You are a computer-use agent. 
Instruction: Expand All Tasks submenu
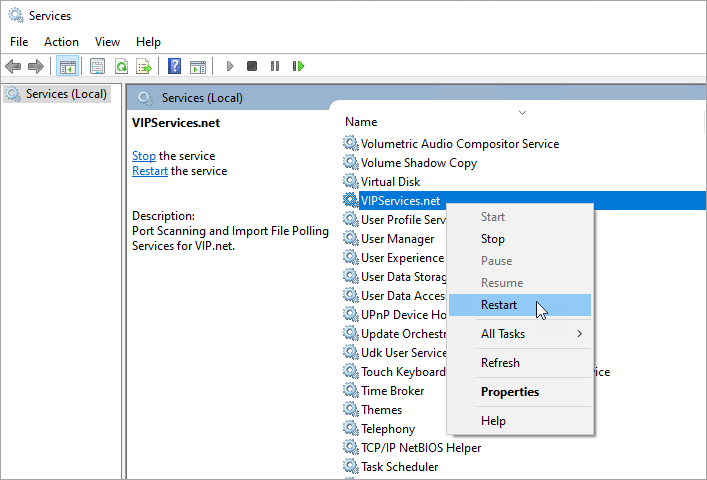(520, 334)
